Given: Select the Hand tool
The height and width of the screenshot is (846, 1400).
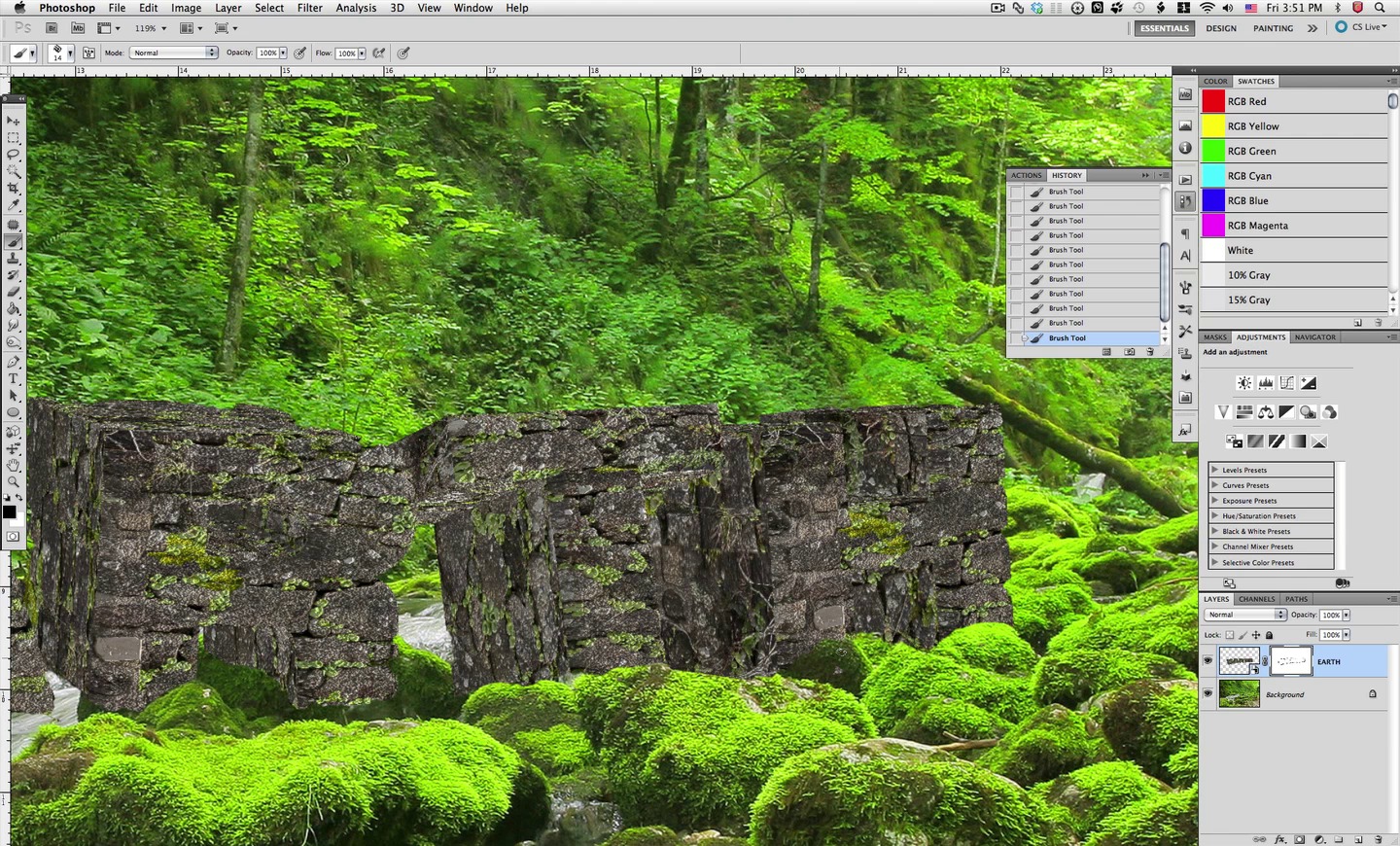Looking at the screenshot, I should [x=14, y=465].
